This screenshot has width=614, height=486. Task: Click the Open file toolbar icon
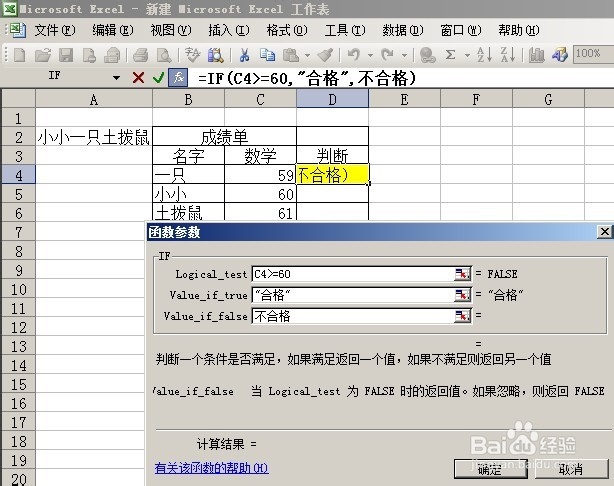(x=43, y=55)
